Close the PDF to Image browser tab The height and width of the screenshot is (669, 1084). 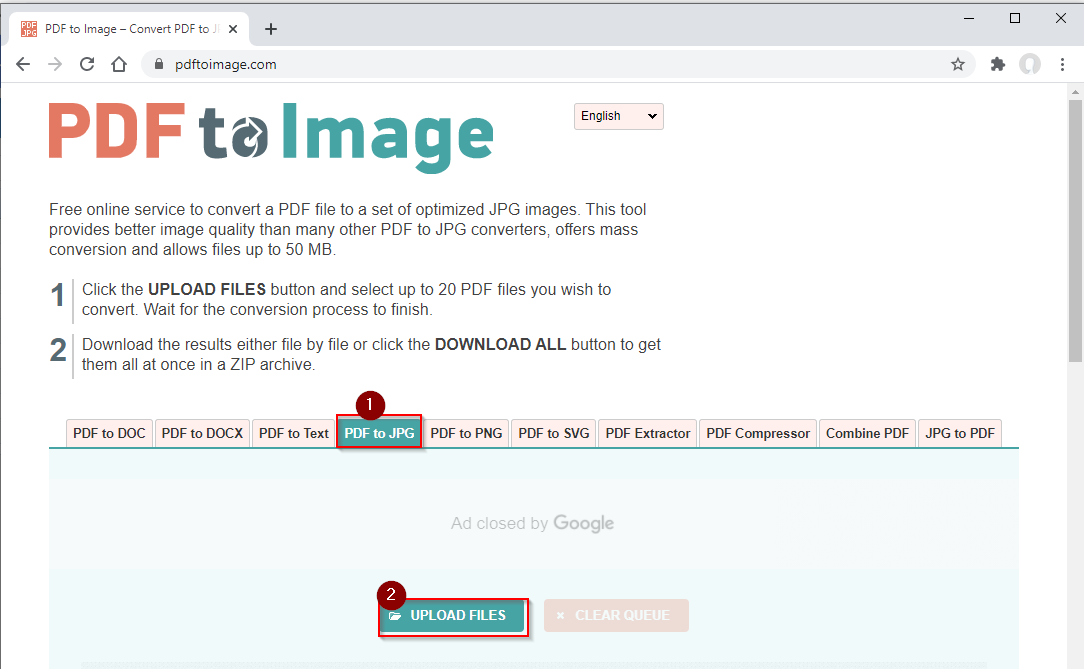click(x=233, y=29)
